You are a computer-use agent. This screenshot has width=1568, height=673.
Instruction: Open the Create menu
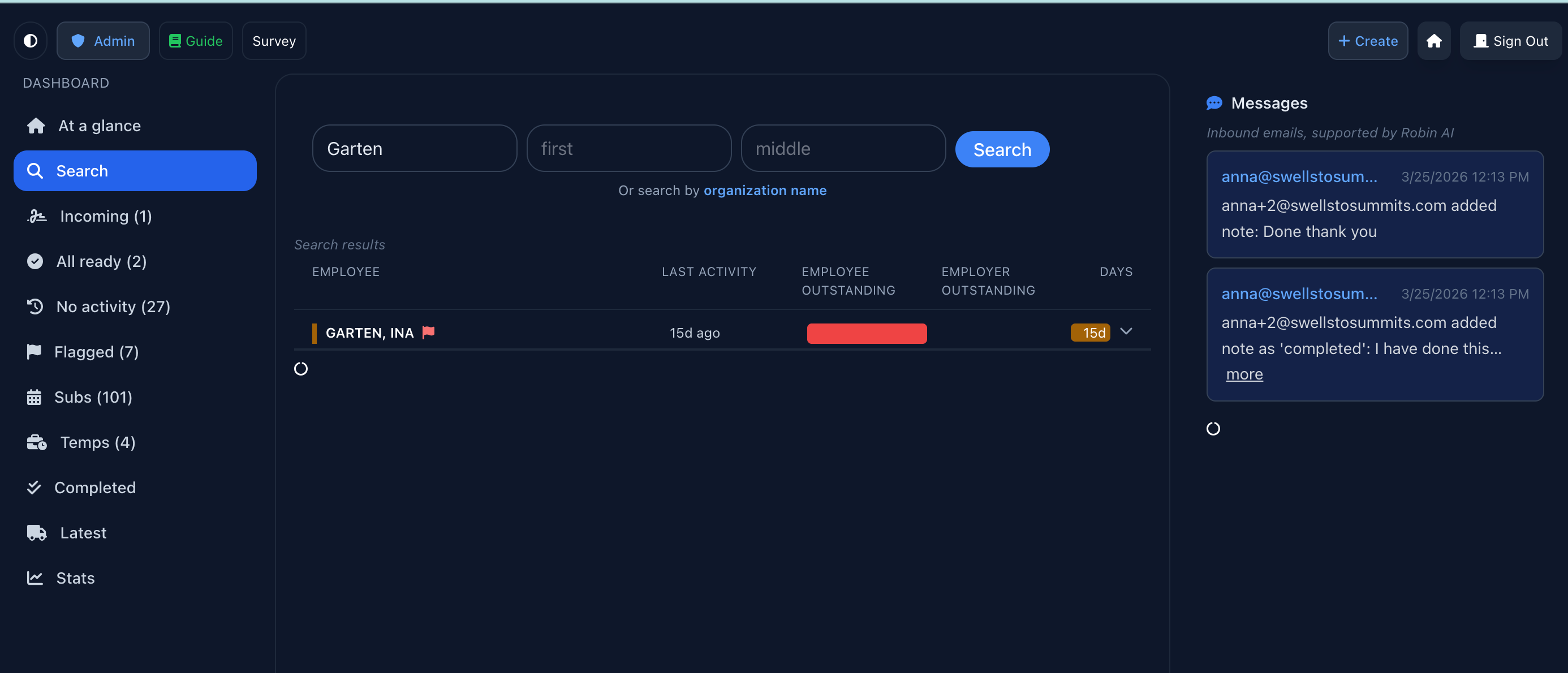pos(1367,41)
